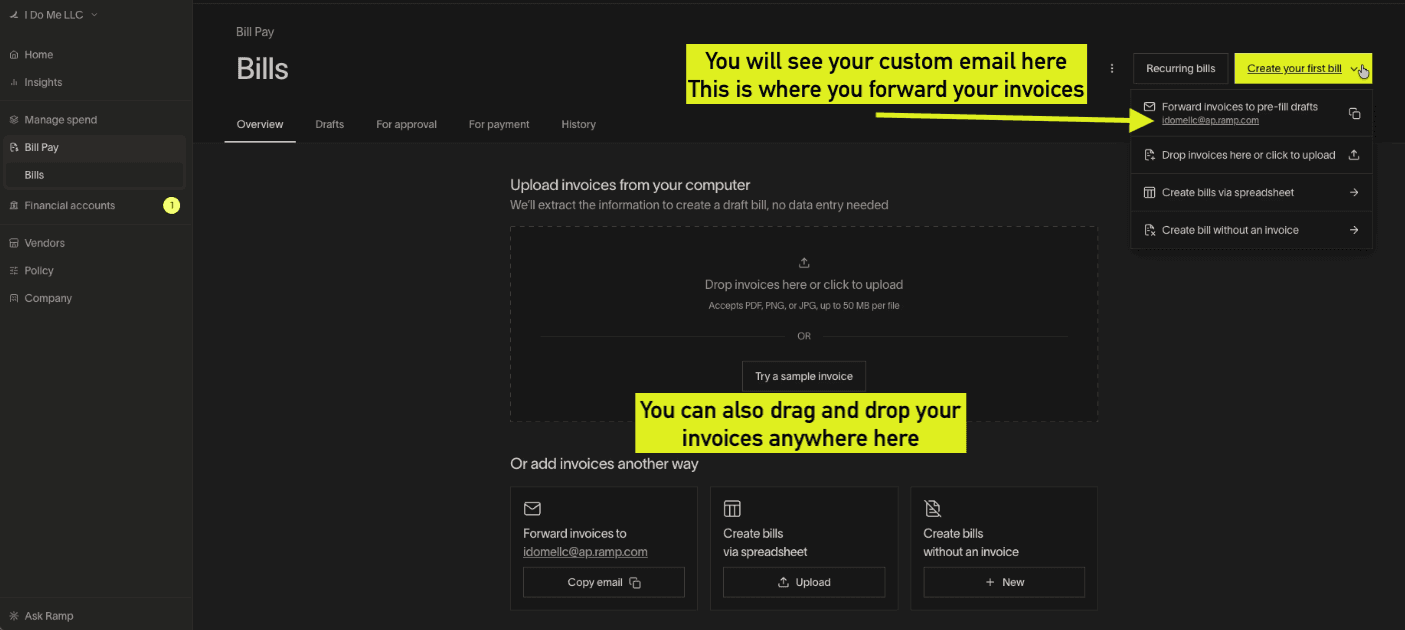Click the Manage spend icon
Screen dimensions: 1405x630
[x=14, y=119]
